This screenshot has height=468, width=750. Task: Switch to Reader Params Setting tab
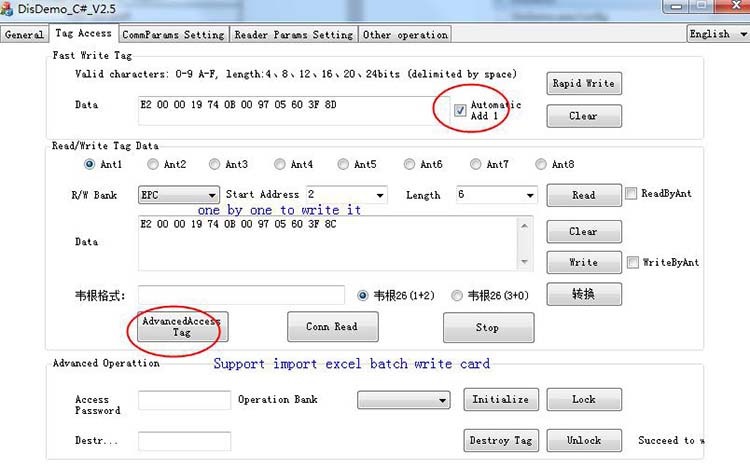click(x=294, y=34)
